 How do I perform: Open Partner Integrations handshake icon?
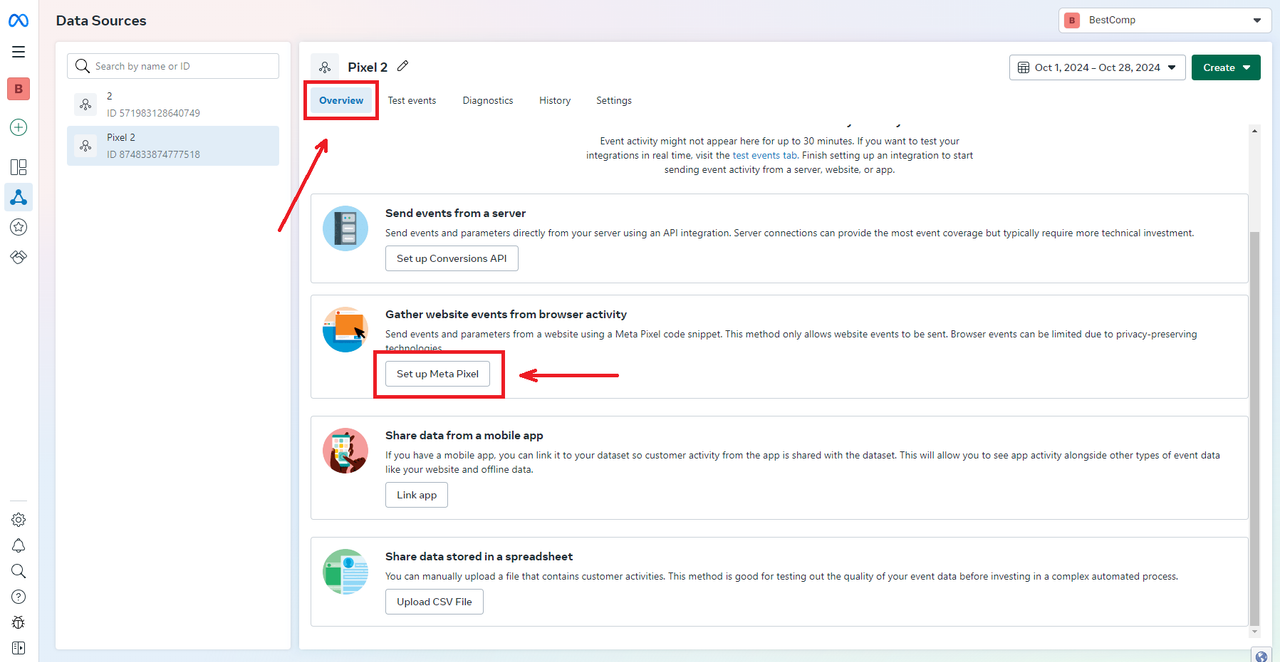[18, 257]
